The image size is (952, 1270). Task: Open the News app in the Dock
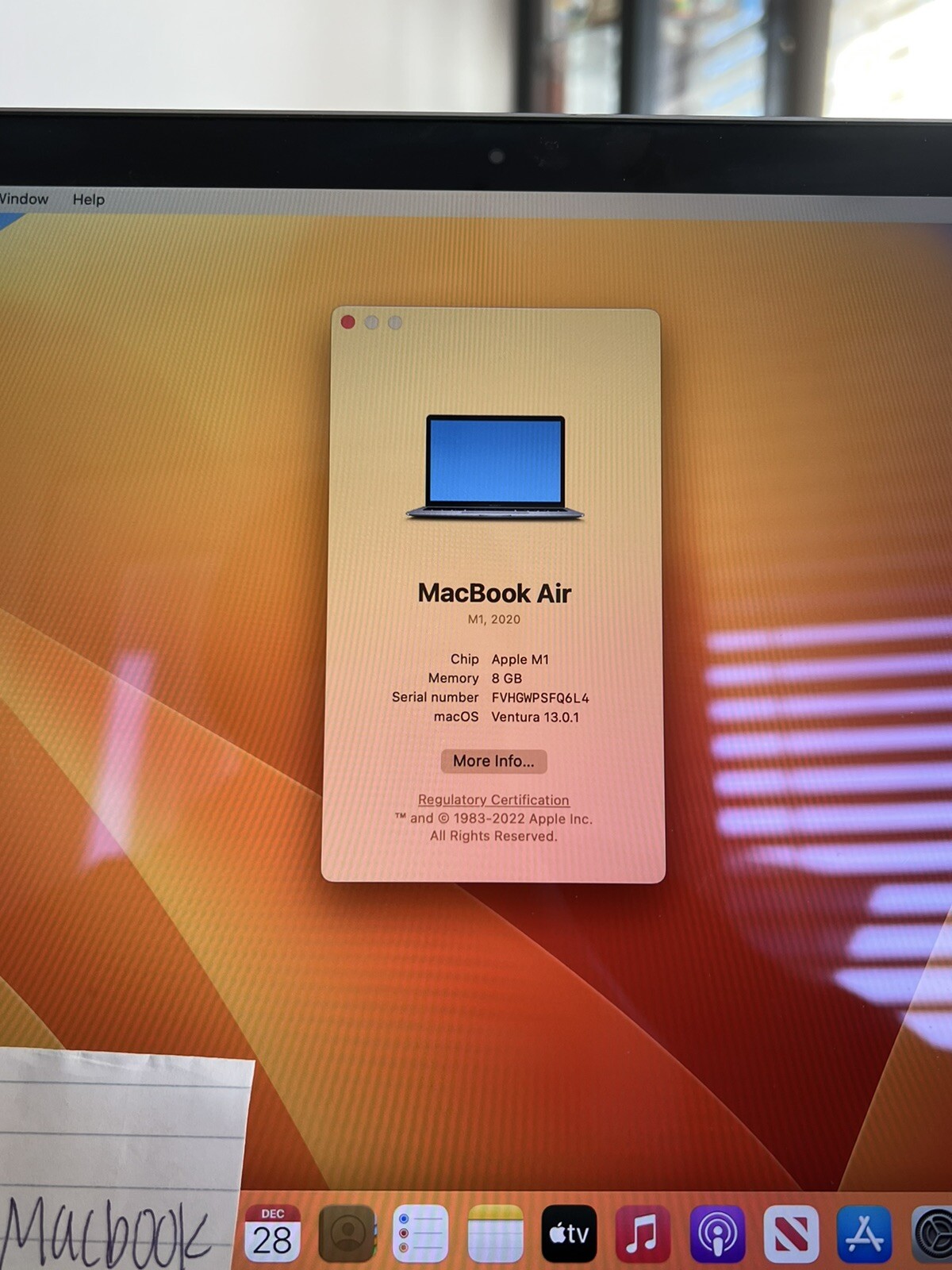[x=791, y=1233]
